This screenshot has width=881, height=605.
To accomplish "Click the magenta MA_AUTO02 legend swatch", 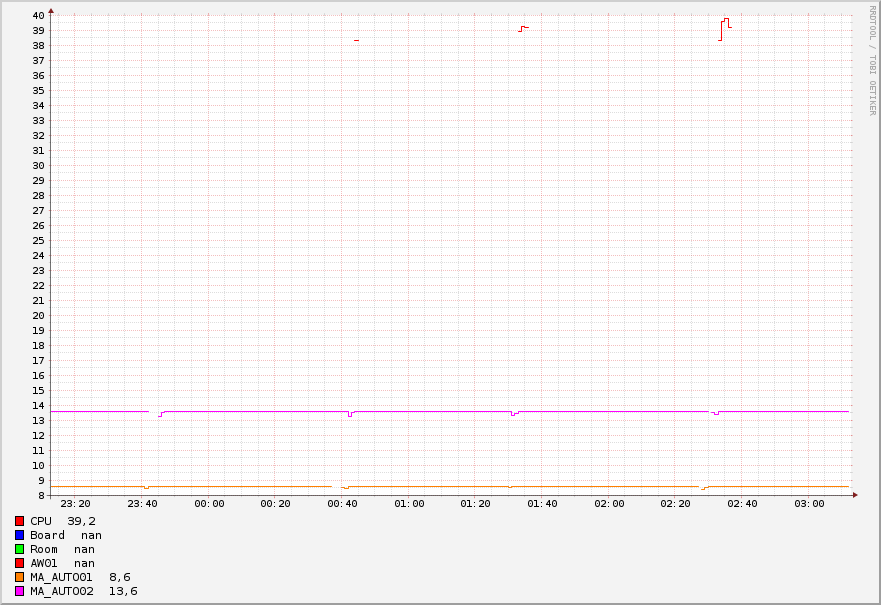I will click(x=19, y=591).
